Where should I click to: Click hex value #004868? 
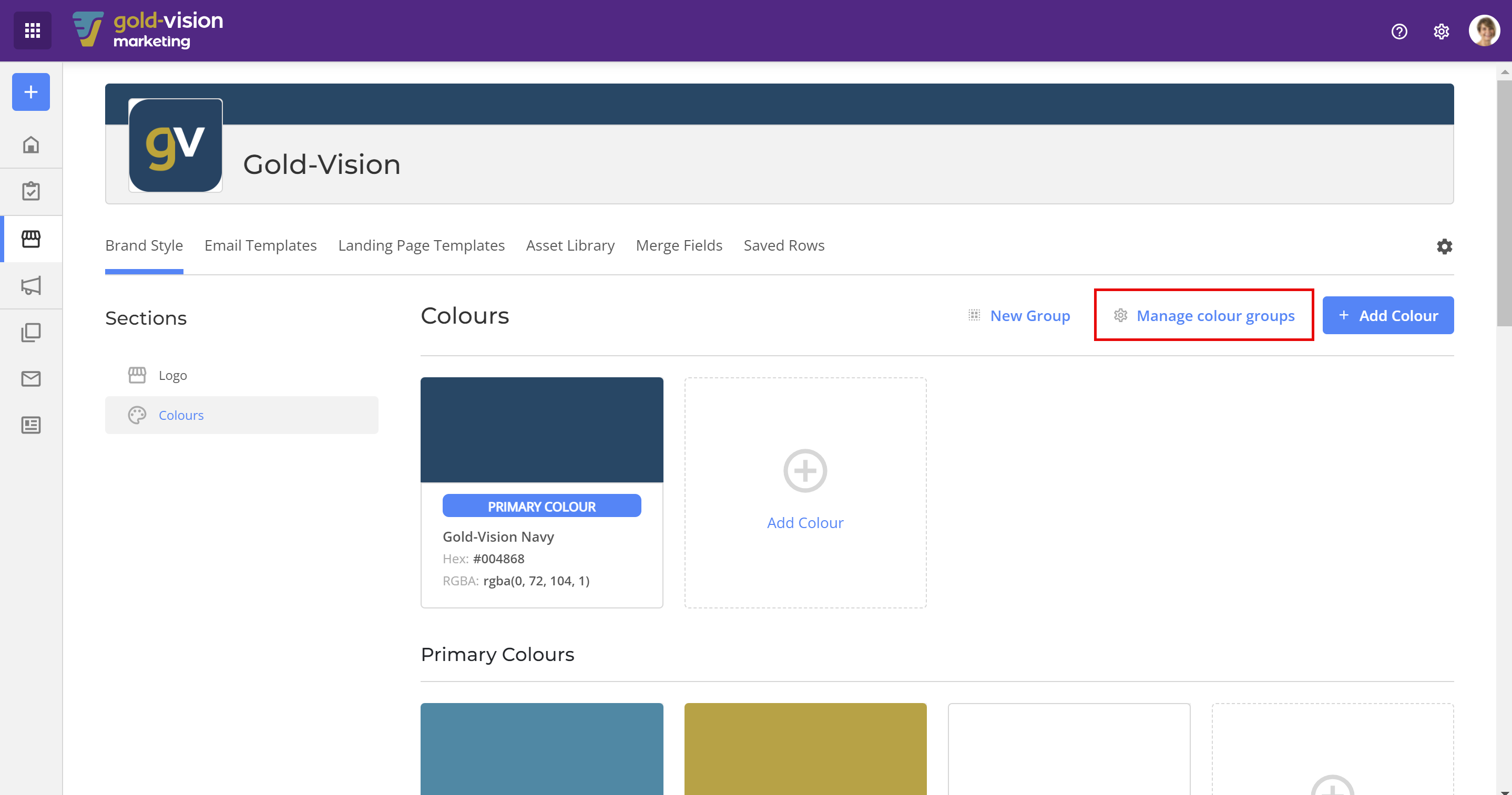tap(499, 559)
